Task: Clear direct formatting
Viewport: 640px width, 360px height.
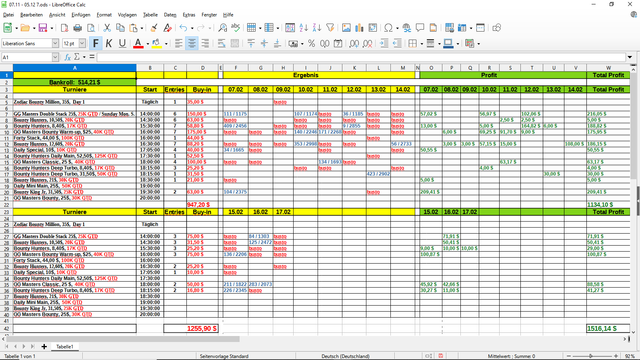Action: 167,28
